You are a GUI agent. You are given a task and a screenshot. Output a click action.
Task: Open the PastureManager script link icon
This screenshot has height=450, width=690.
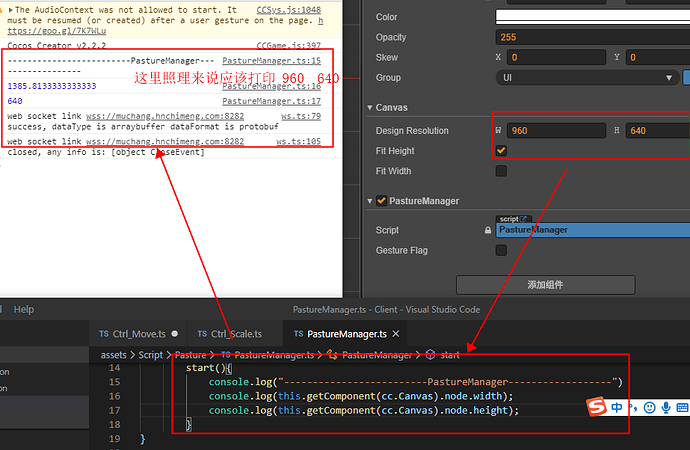tap(523, 219)
